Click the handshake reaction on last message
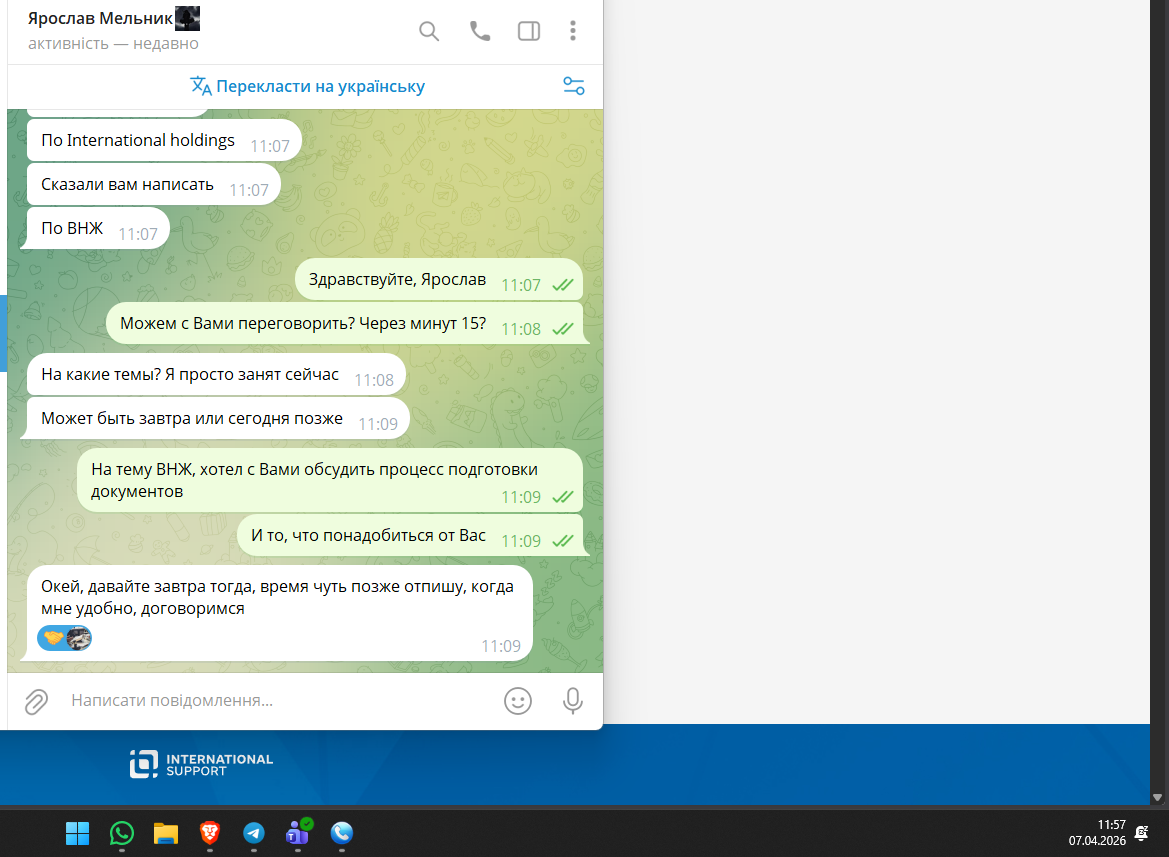 coord(64,638)
